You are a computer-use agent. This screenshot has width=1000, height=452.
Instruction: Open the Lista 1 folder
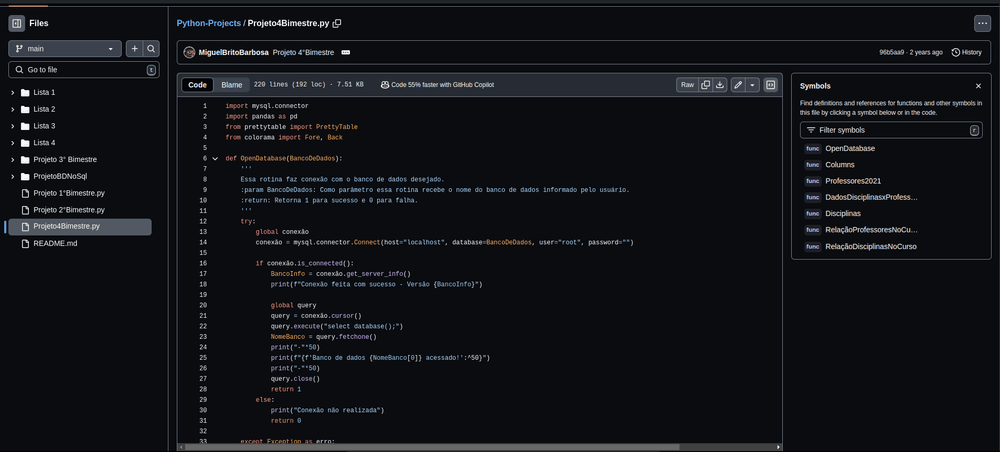[44, 92]
